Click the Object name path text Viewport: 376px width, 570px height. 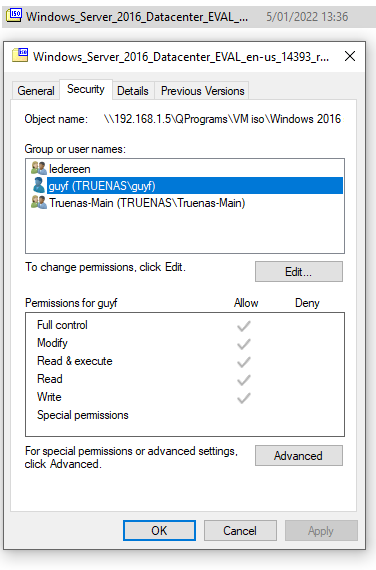222,119
